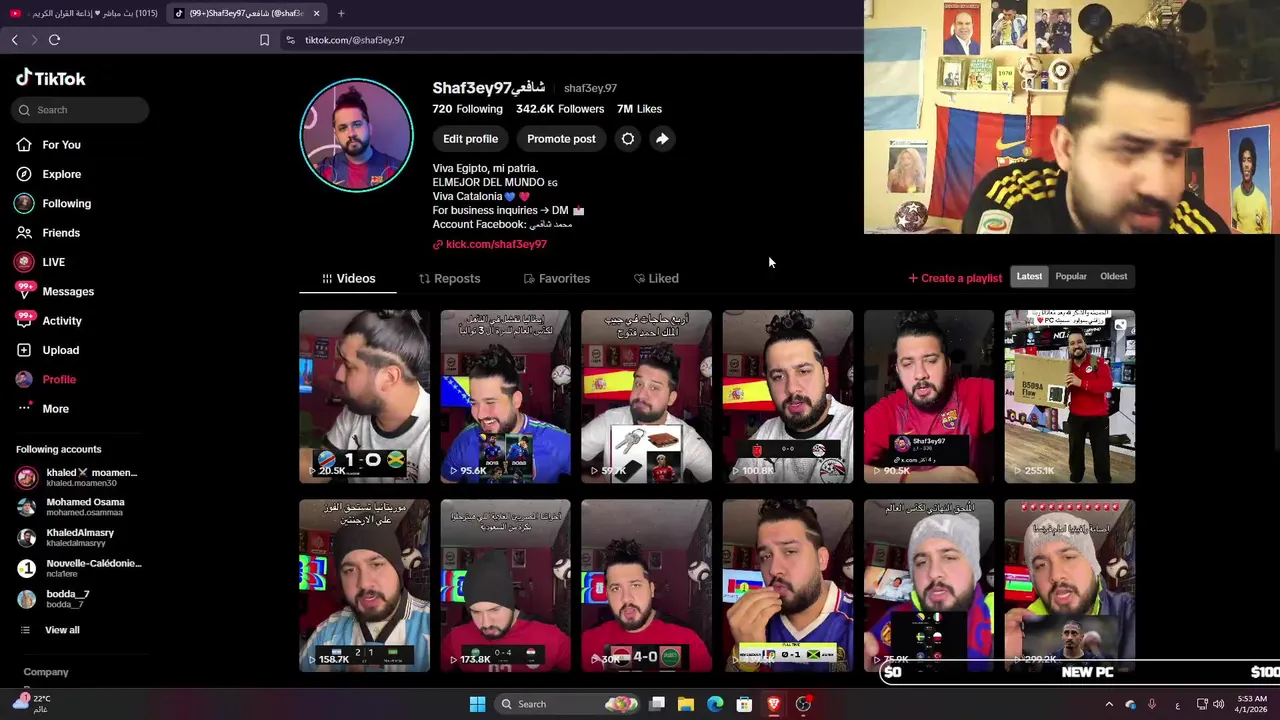This screenshot has height=720, width=1280.
Task: Open a new browser tab
Action: (x=341, y=13)
